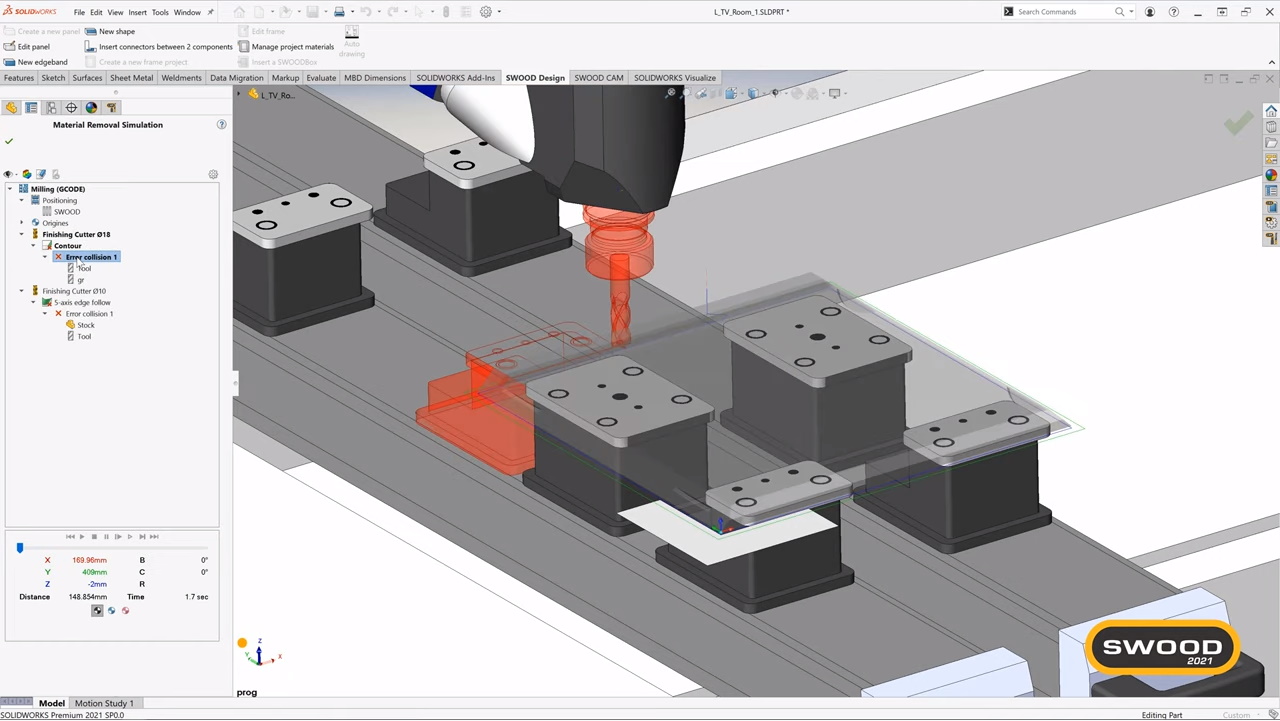Select the black-and-white display mode toggle

(97, 611)
